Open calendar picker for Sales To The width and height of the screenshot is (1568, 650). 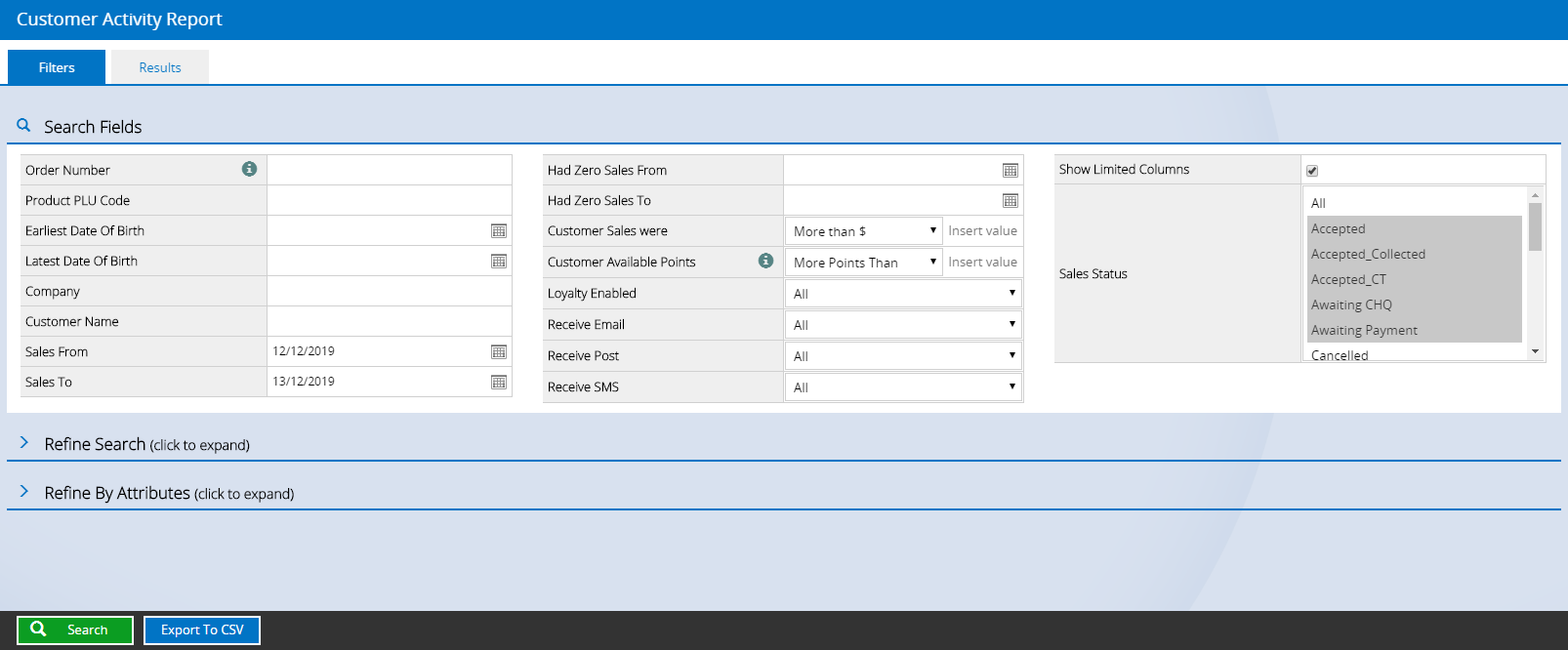(499, 383)
